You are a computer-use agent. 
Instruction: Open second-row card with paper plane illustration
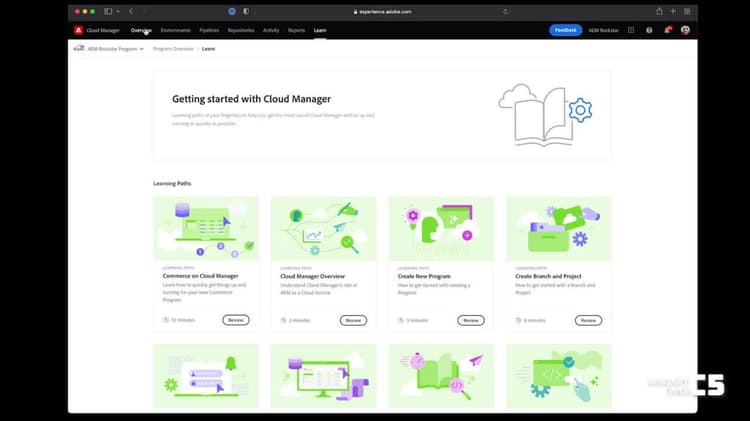click(x=441, y=377)
